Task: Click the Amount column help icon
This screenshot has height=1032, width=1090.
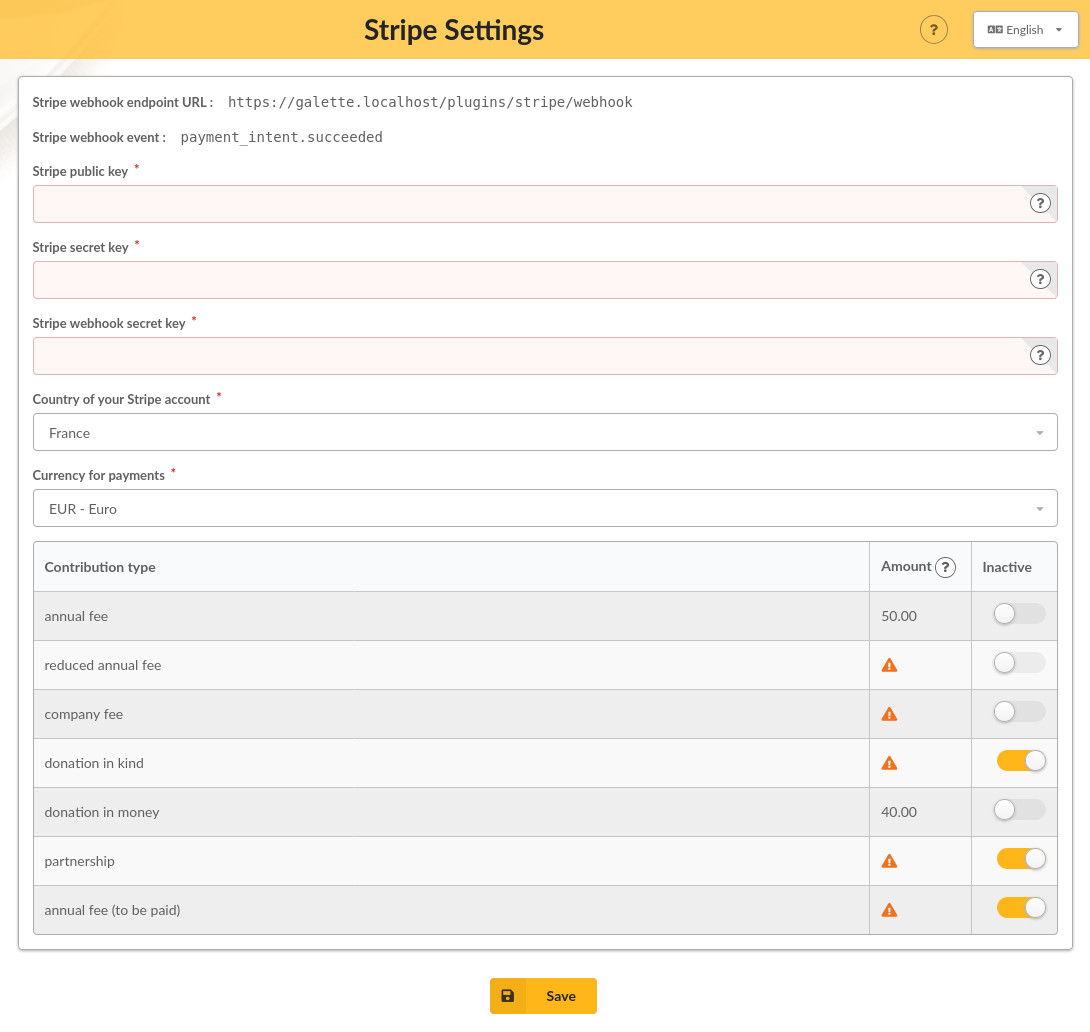Action: point(945,568)
